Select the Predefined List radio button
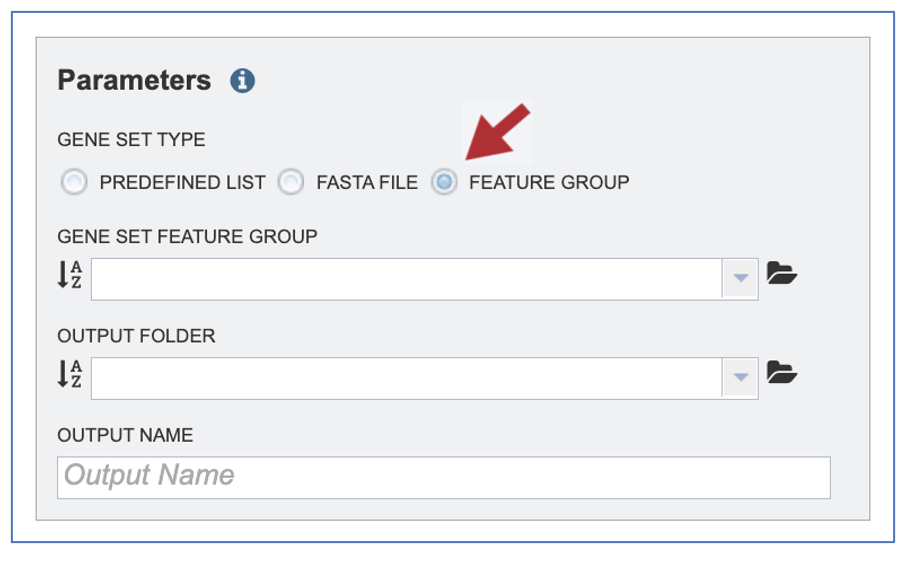Image resolution: width=914 pixels, height=568 pixels. (74, 182)
